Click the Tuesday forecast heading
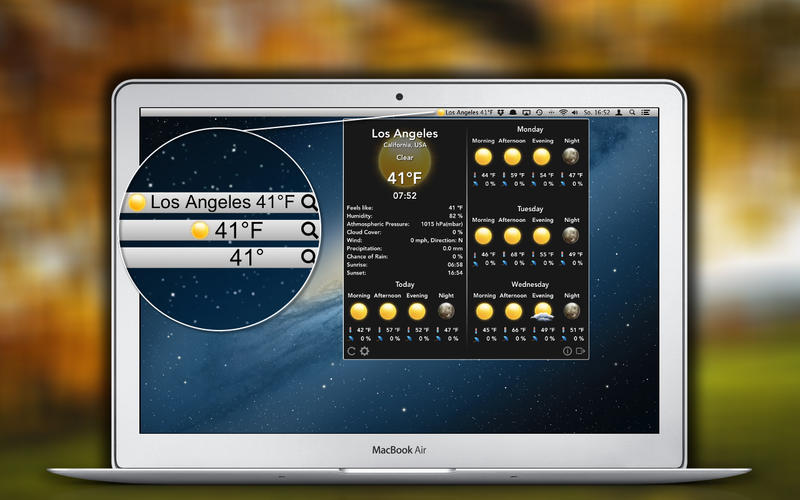The height and width of the screenshot is (500, 800). (x=530, y=209)
